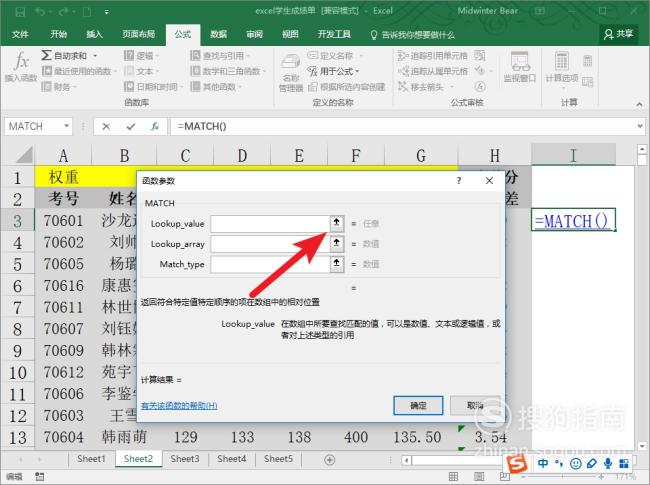Viewport: 650px width, 485px height.
Task: Confirm formula entry with checkmark icon
Action: pos(131,126)
